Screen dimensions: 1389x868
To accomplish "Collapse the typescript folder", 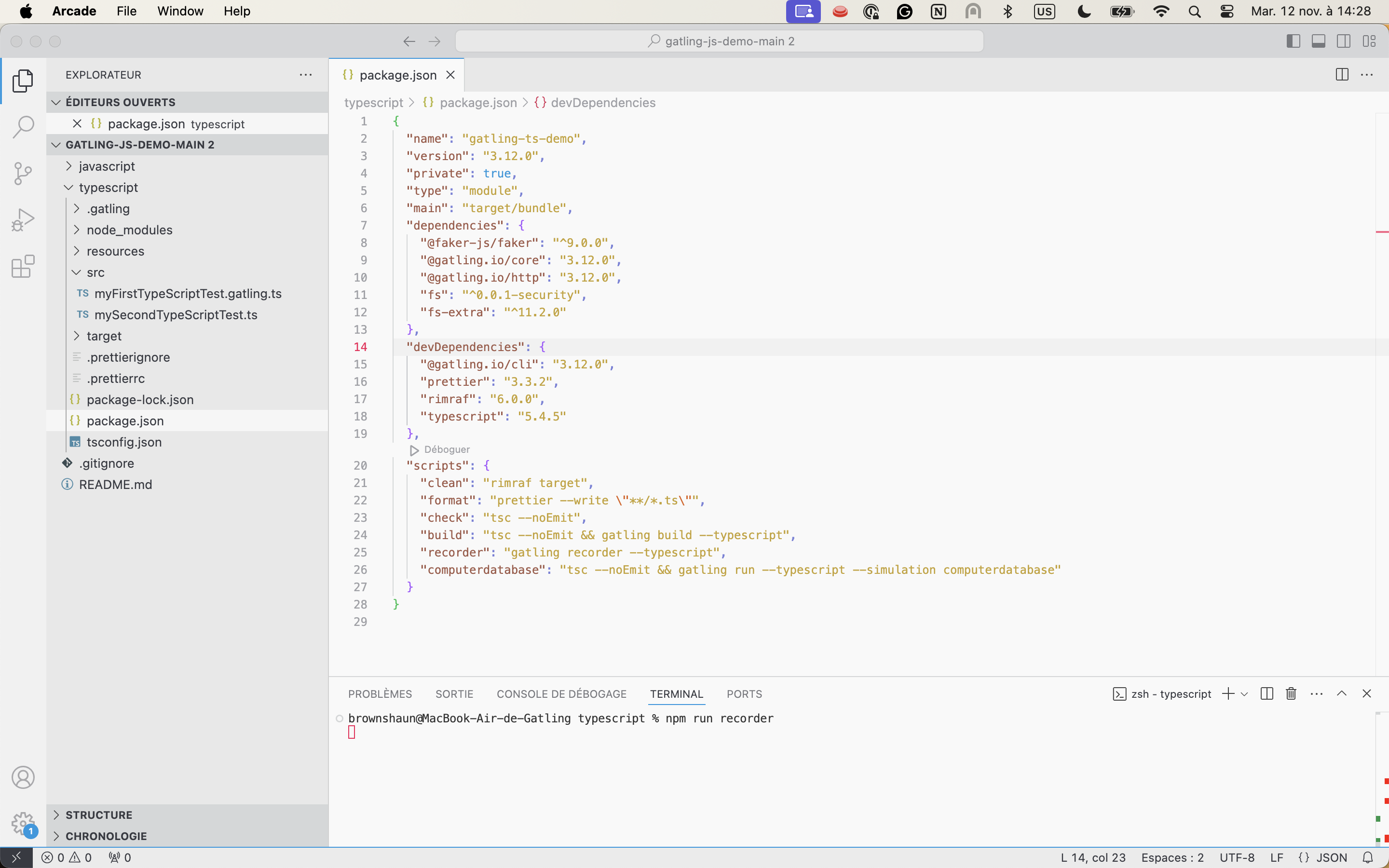I will (187, 187).
